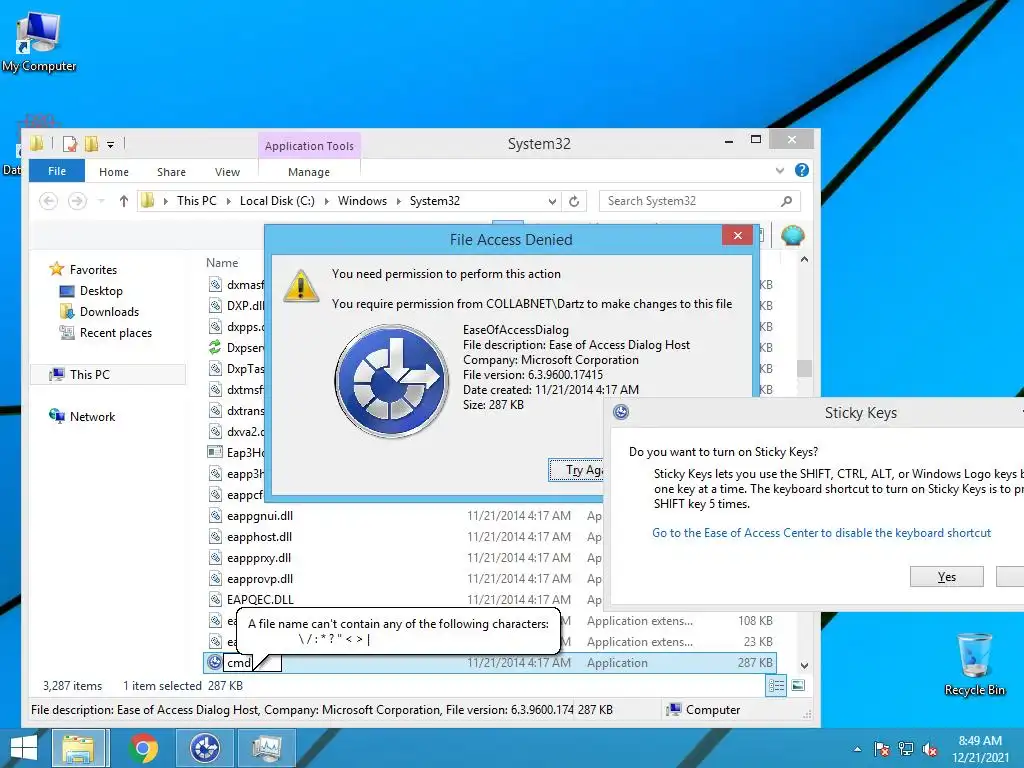Click New Folder quick access icon
The image size is (1024, 768).
click(91, 144)
